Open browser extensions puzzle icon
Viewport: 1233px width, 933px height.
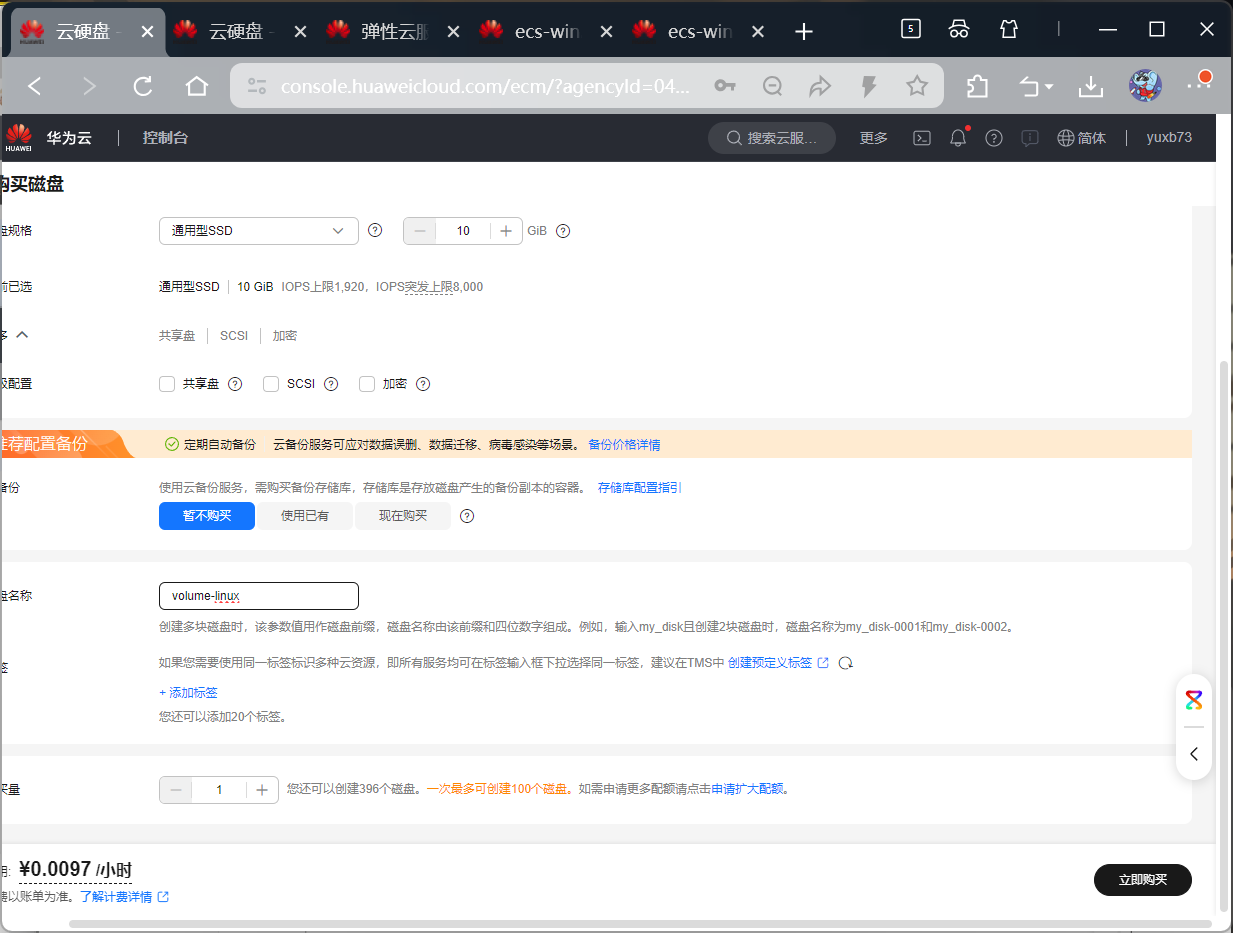pyautogui.click(x=977, y=87)
